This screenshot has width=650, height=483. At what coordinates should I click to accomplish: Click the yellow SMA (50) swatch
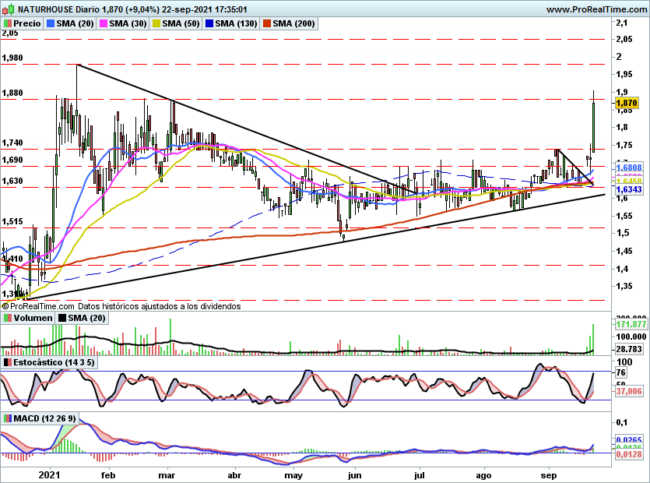point(157,24)
